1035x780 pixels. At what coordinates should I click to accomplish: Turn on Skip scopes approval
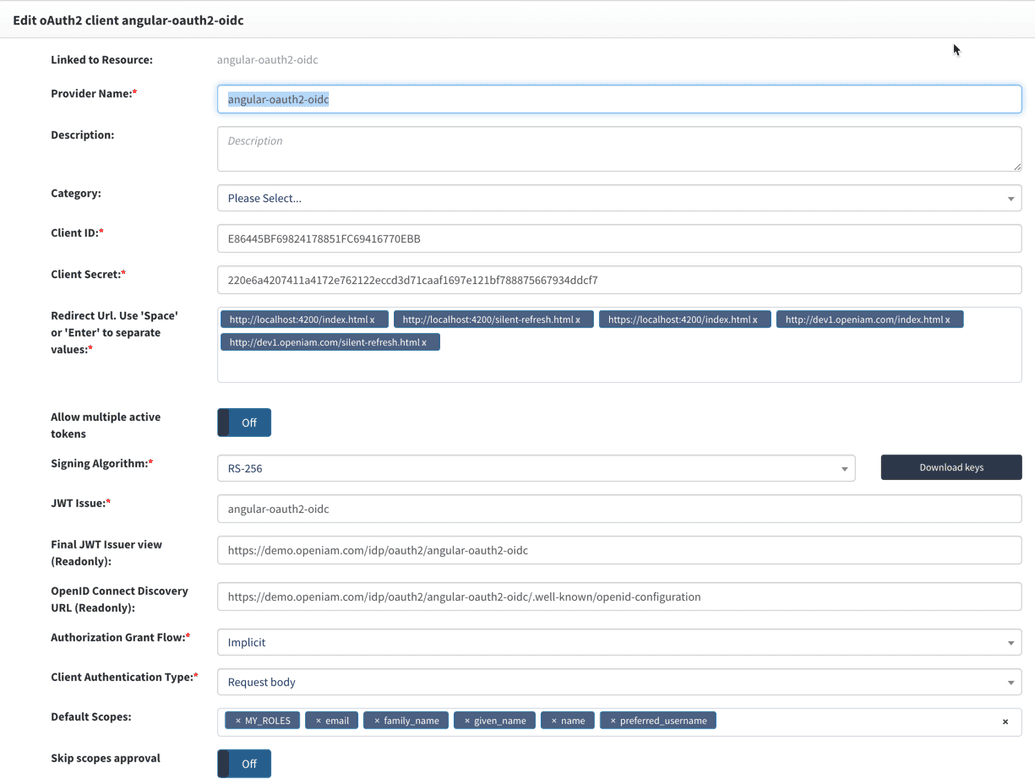(243, 763)
